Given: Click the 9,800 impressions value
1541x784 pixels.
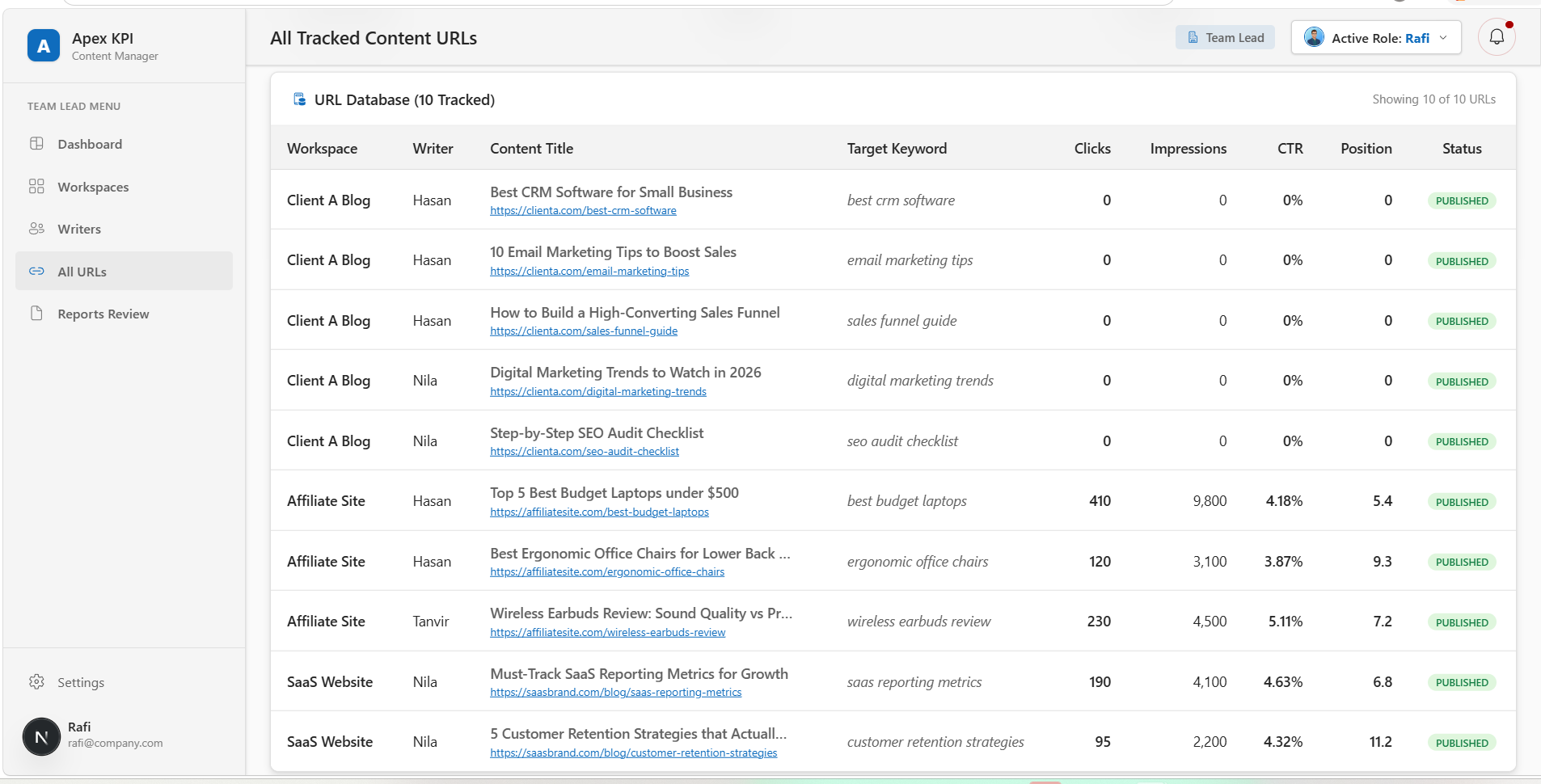Looking at the screenshot, I should pos(1210,501).
